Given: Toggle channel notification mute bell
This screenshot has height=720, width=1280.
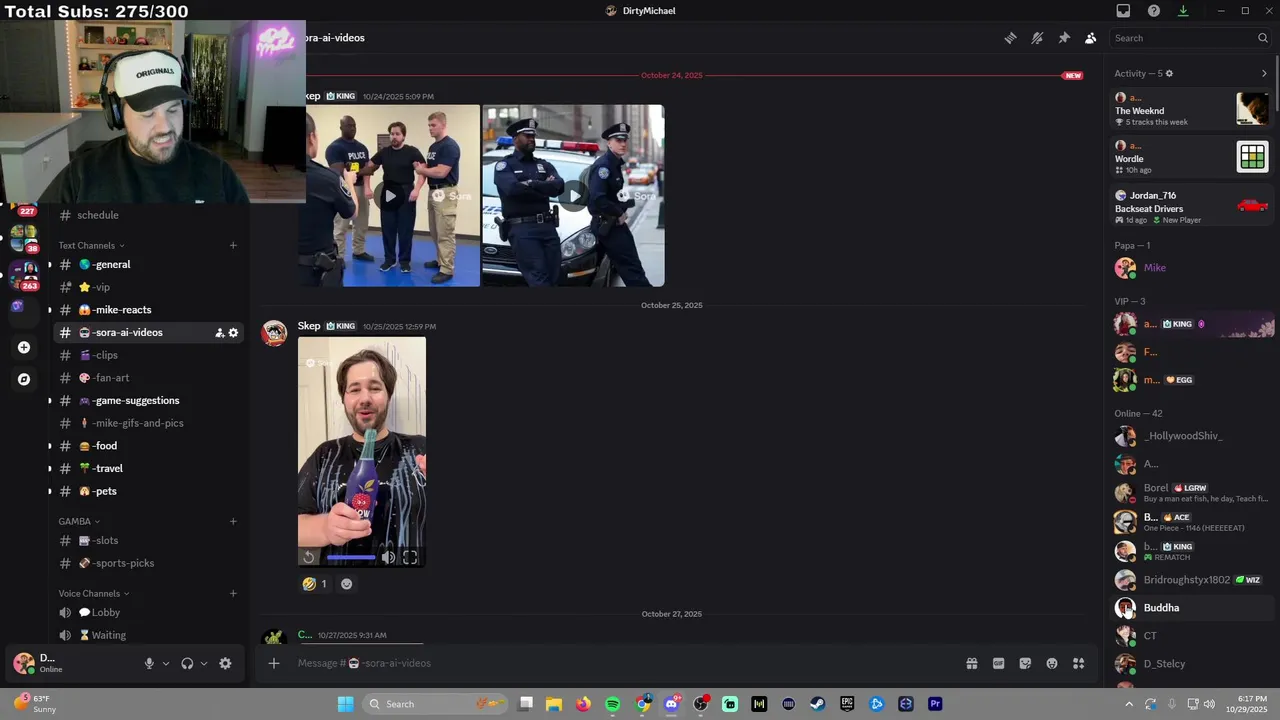Looking at the screenshot, I should click(x=1037, y=38).
